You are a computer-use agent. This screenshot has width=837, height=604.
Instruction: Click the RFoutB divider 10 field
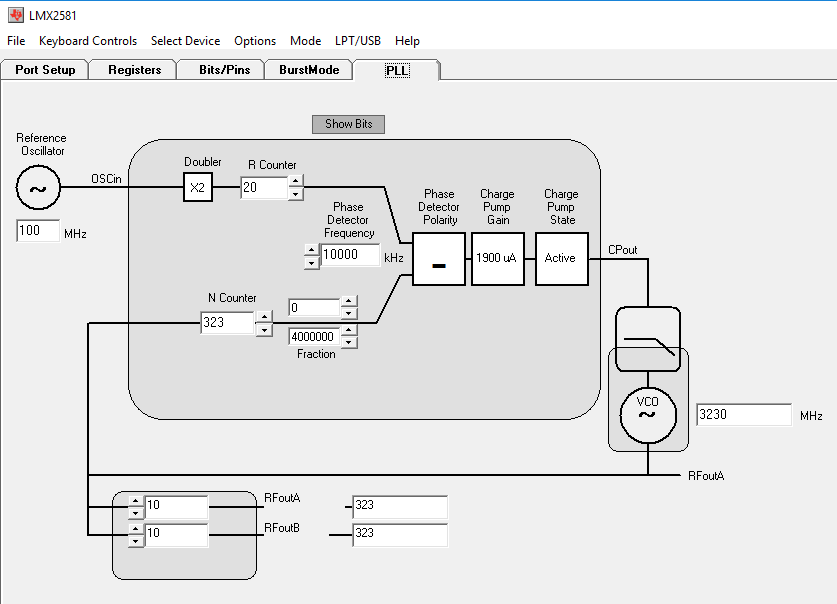point(176,535)
